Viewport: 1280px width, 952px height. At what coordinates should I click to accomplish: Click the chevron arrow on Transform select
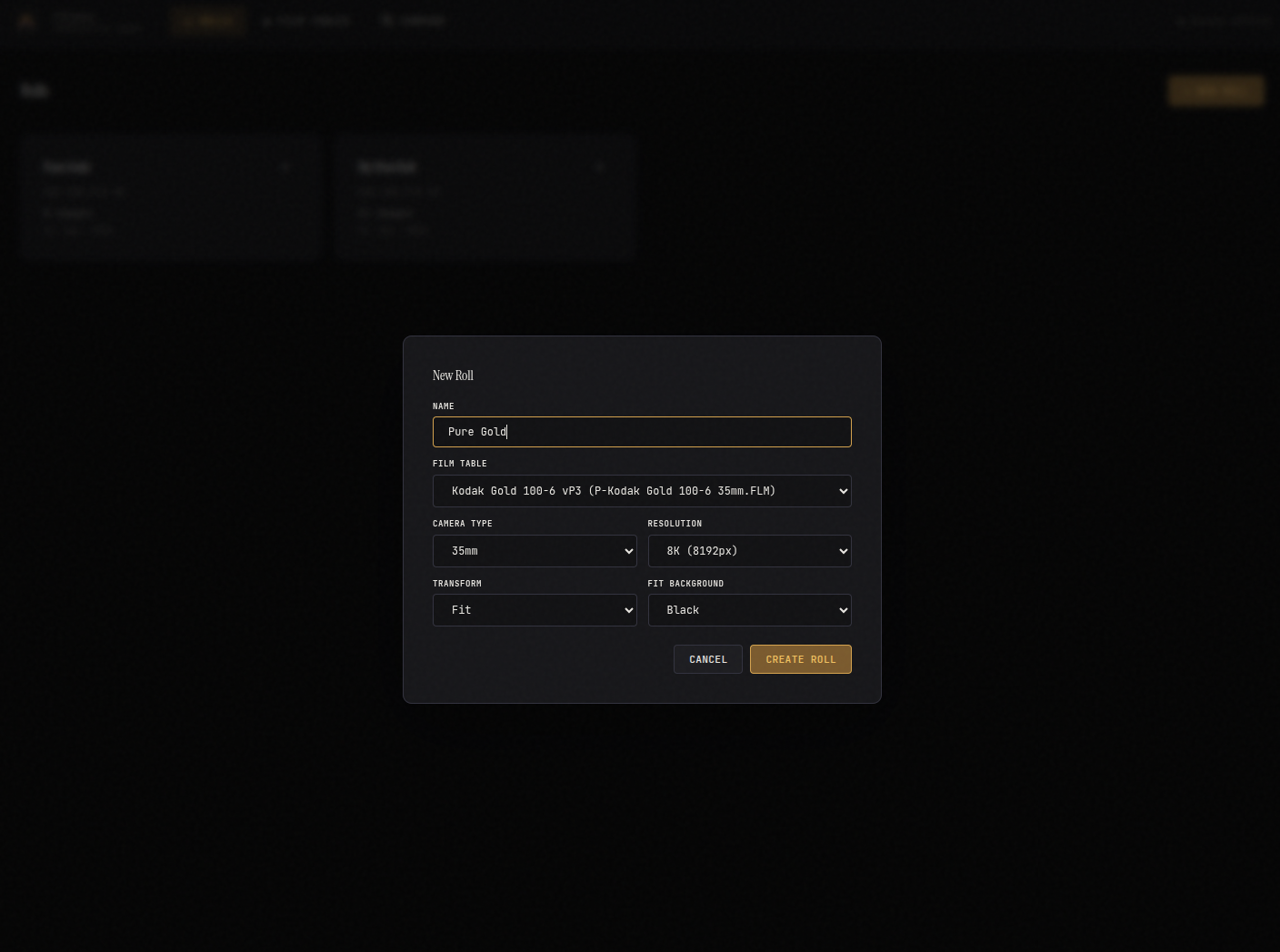tap(628, 610)
